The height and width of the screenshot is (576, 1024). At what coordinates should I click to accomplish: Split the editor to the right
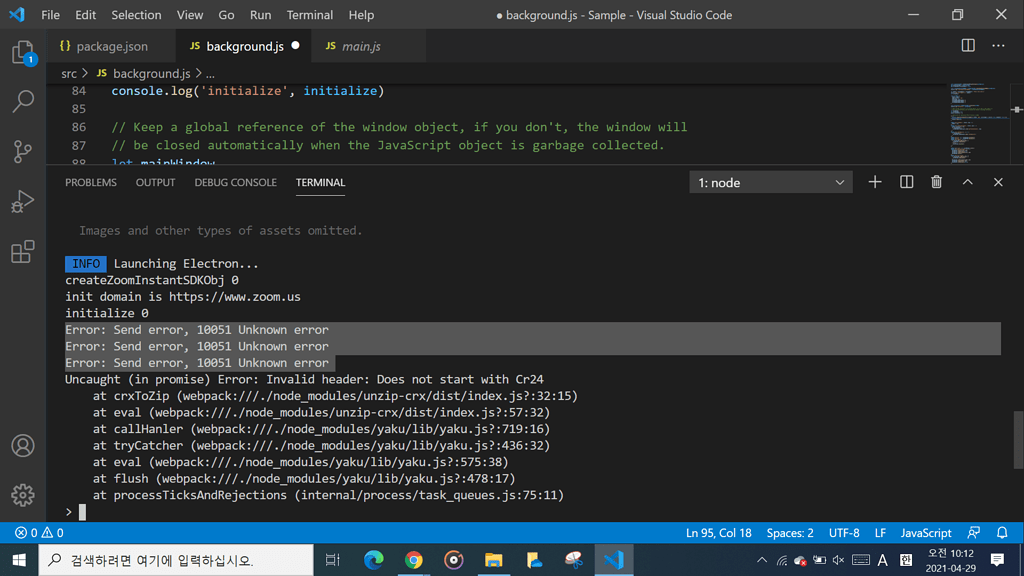point(968,46)
